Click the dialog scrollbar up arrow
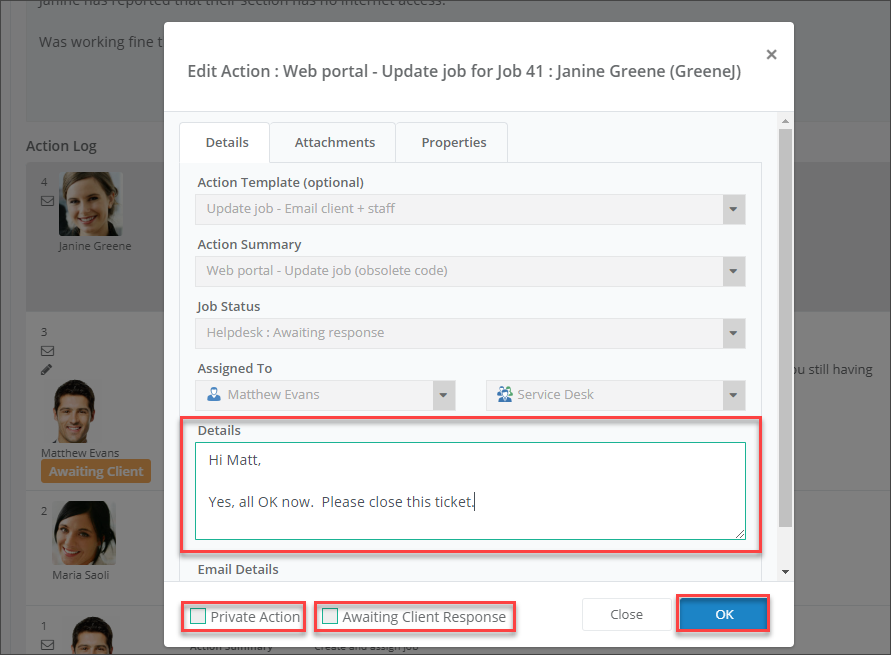This screenshot has width=891, height=655. (785, 121)
